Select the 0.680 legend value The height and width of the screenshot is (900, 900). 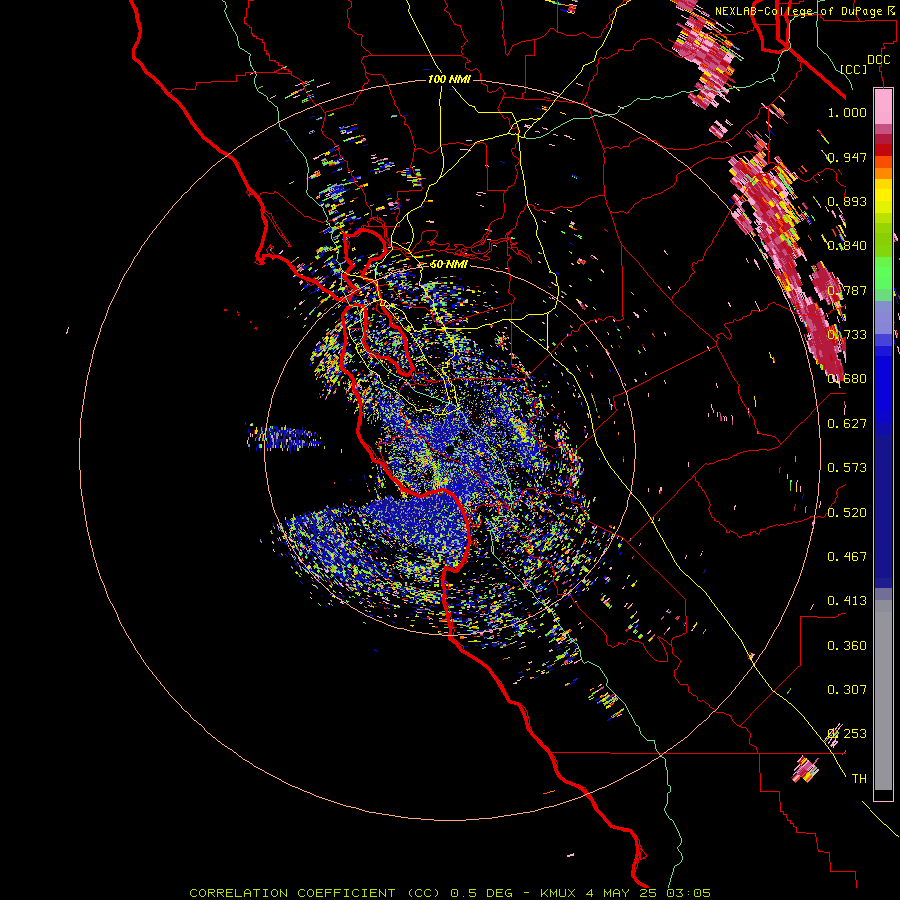[x=847, y=379]
